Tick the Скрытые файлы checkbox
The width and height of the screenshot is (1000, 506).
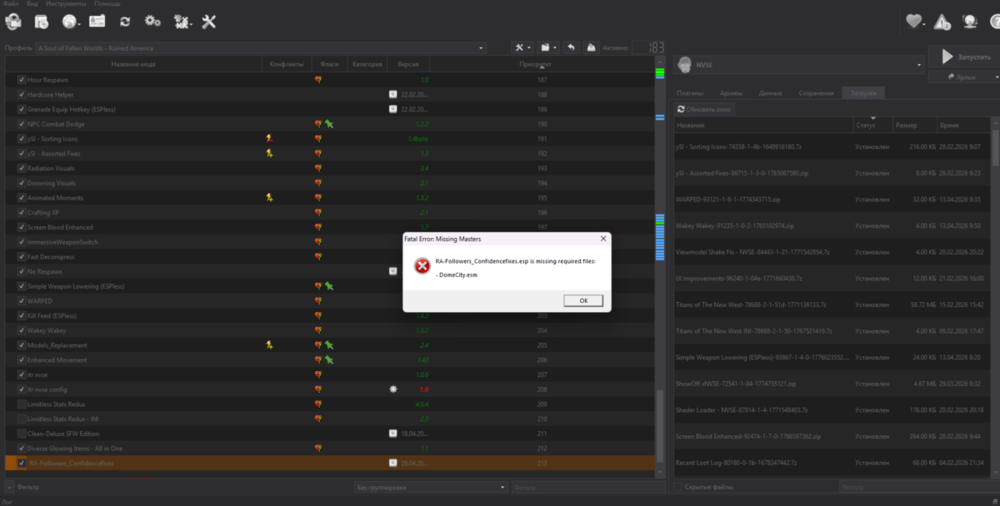[677, 487]
